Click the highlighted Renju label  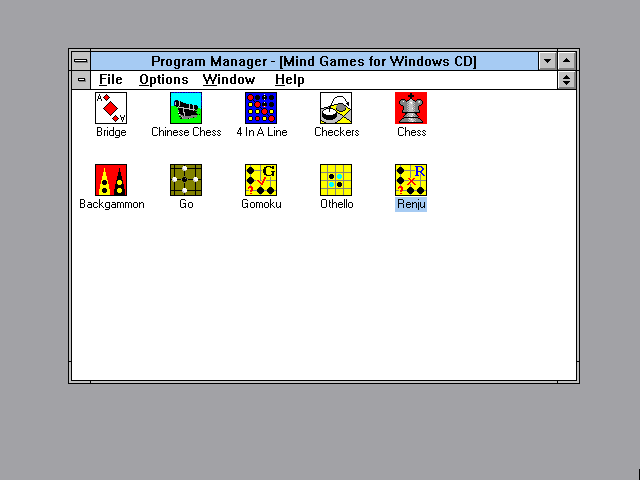pos(411,204)
